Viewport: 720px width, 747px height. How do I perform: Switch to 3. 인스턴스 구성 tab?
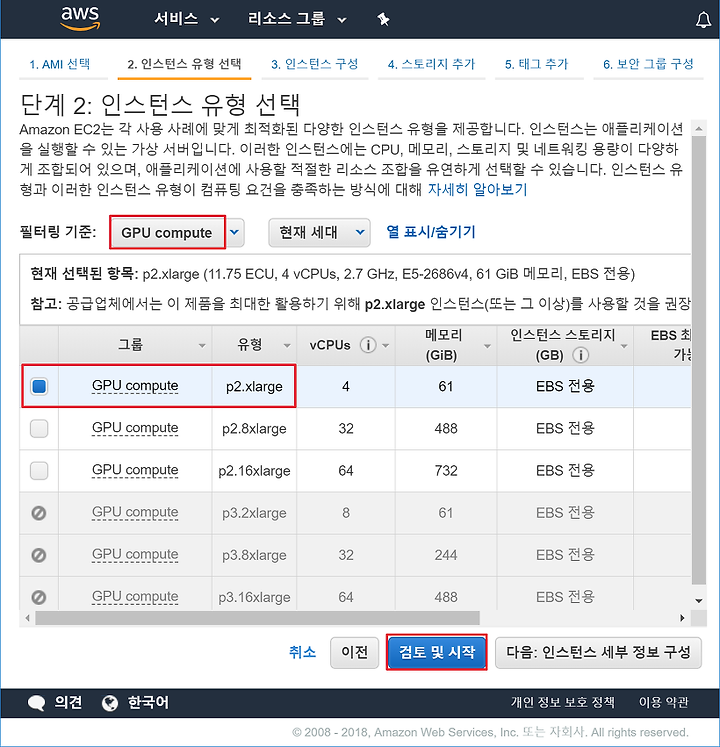[314, 64]
